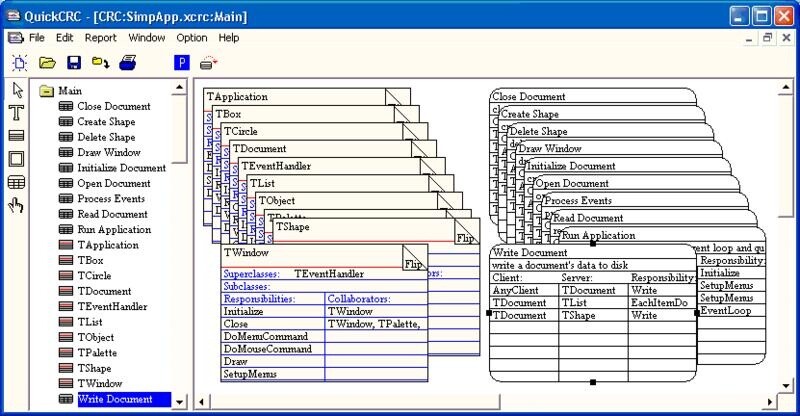Viewport: 800px width, 416px height.
Task: Flip the TWindow card
Action: [x=414, y=264]
